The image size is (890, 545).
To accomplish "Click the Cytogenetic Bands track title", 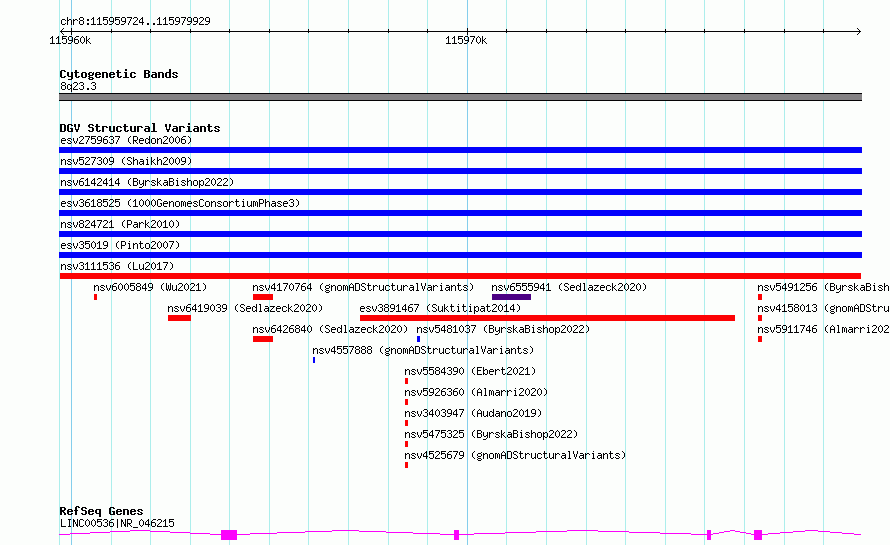I will (119, 74).
